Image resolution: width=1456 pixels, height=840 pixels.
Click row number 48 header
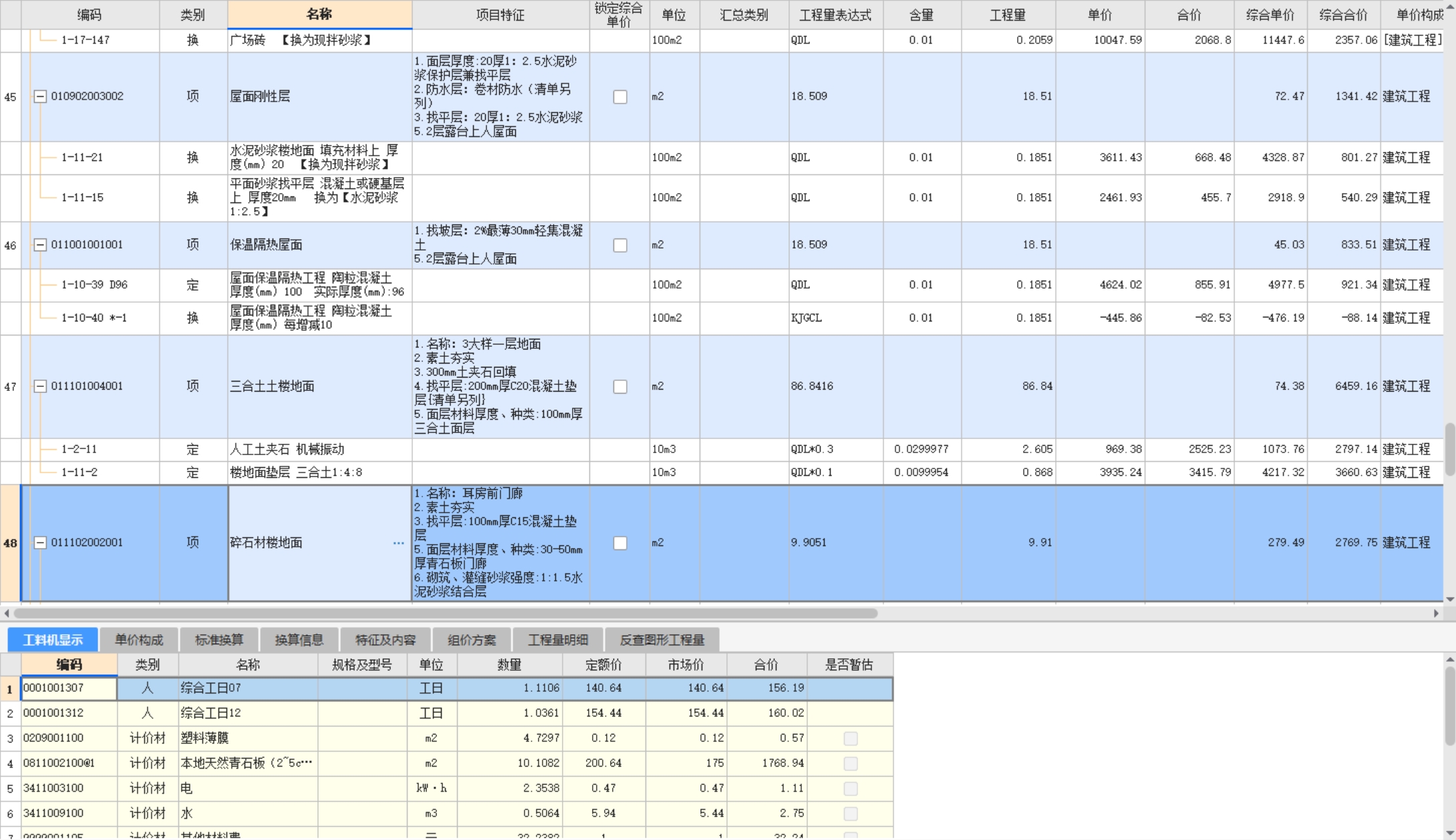click(10, 543)
